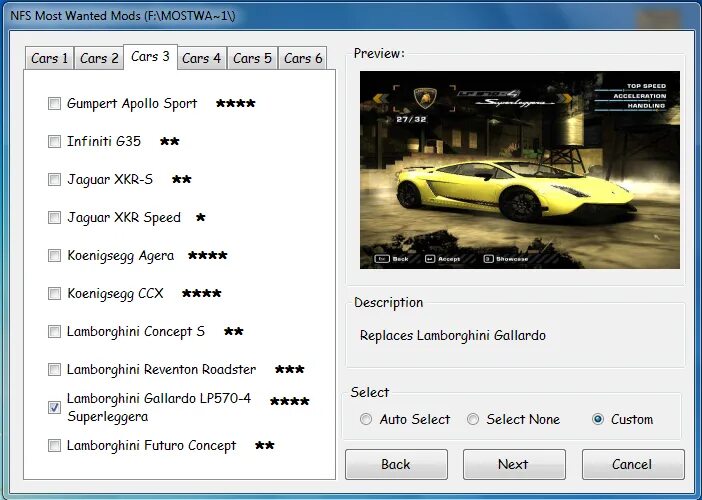This screenshot has width=702, height=500.
Task: Click the Koenigsegg Agera label
Action: click(x=120, y=256)
